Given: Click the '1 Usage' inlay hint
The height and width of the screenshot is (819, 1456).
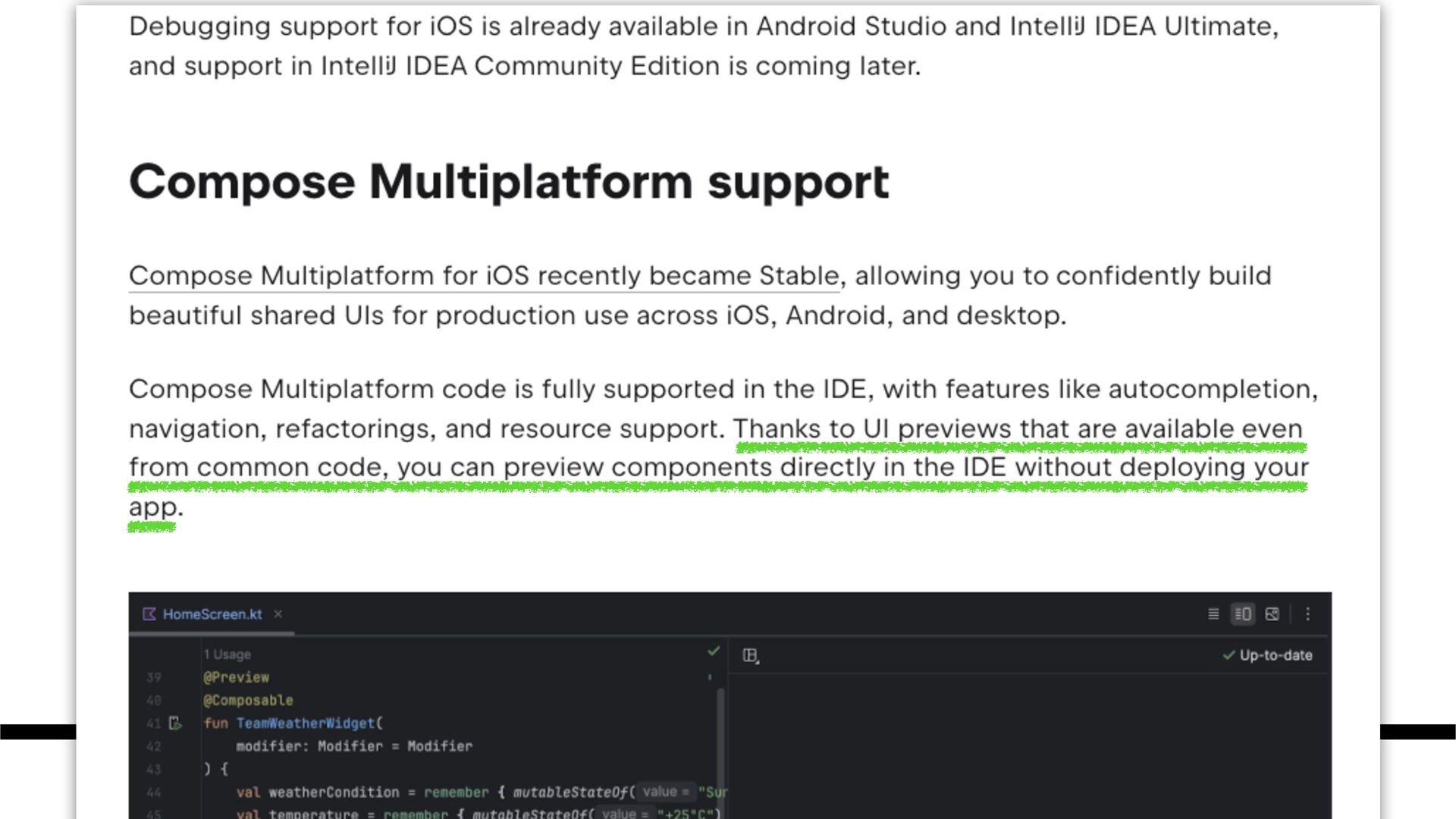Looking at the screenshot, I should click(227, 654).
